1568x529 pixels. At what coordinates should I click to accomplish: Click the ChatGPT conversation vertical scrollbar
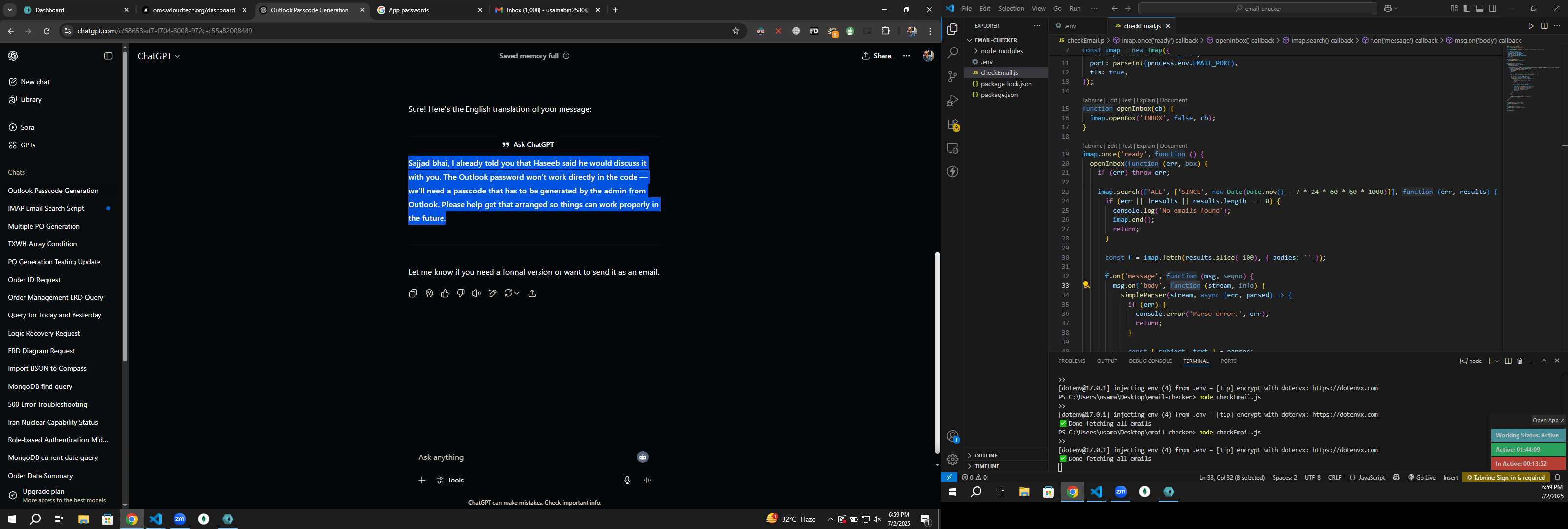tap(937, 353)
